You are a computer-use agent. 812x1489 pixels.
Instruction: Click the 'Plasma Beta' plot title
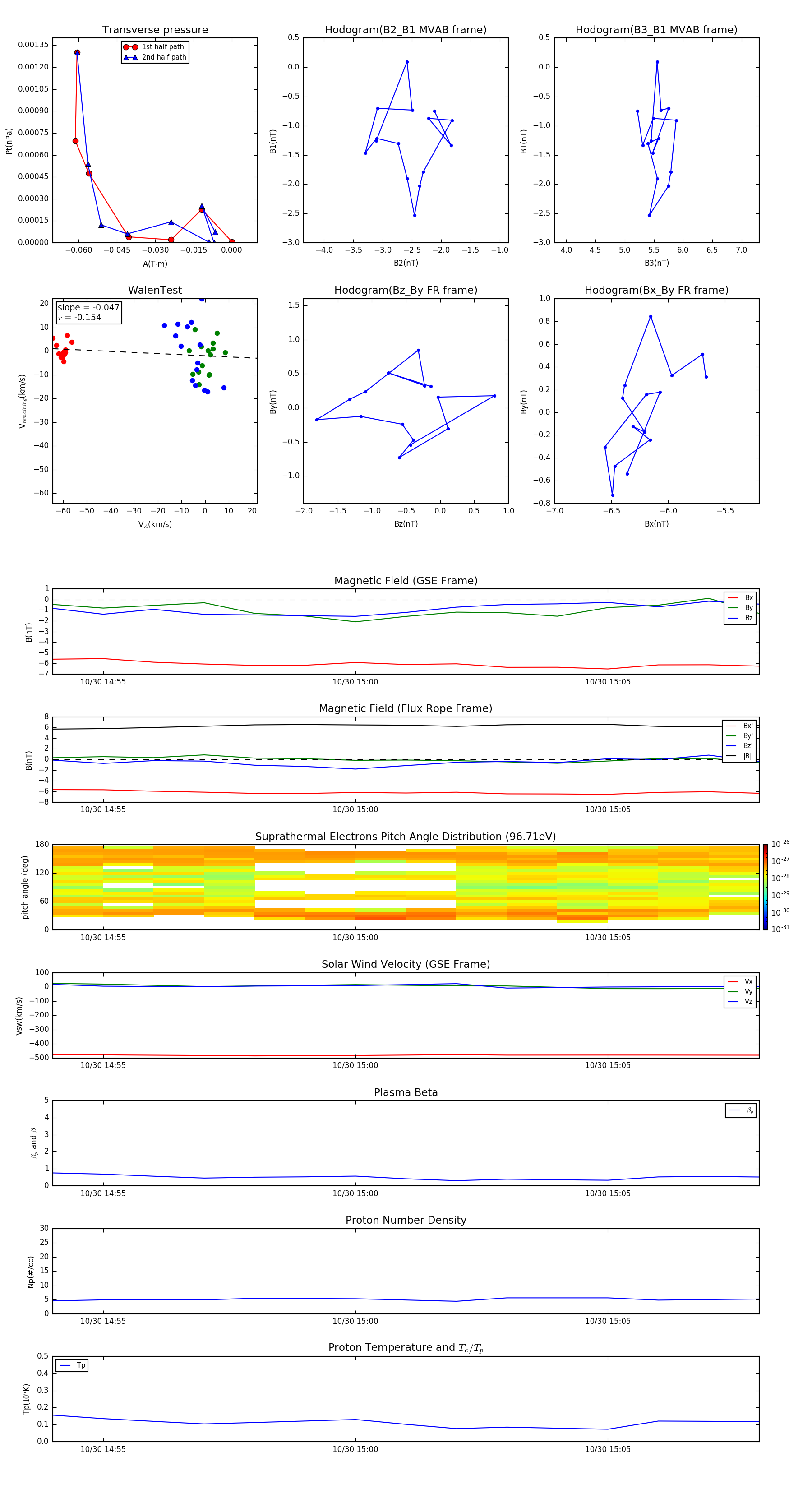tap(406, 1092)
